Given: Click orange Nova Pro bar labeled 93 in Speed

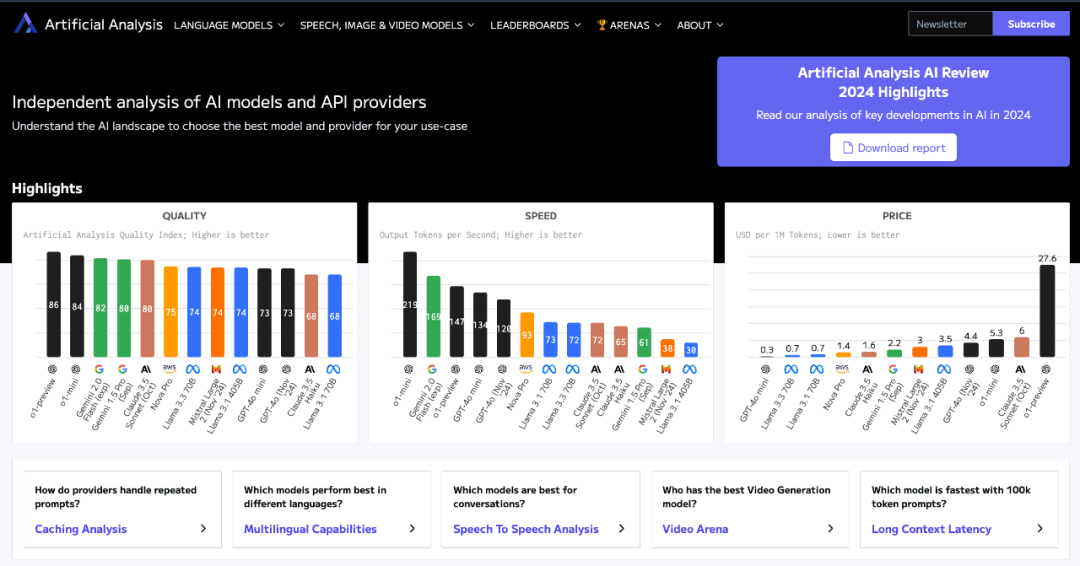Looking at the screenshot, I should point(527,335).
